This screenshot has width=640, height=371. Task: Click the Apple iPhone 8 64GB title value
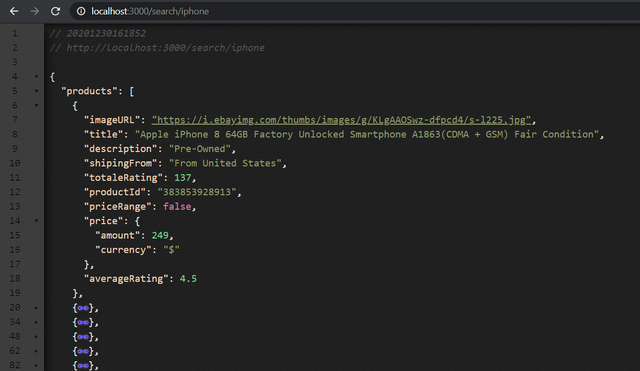tap(367, 134)
